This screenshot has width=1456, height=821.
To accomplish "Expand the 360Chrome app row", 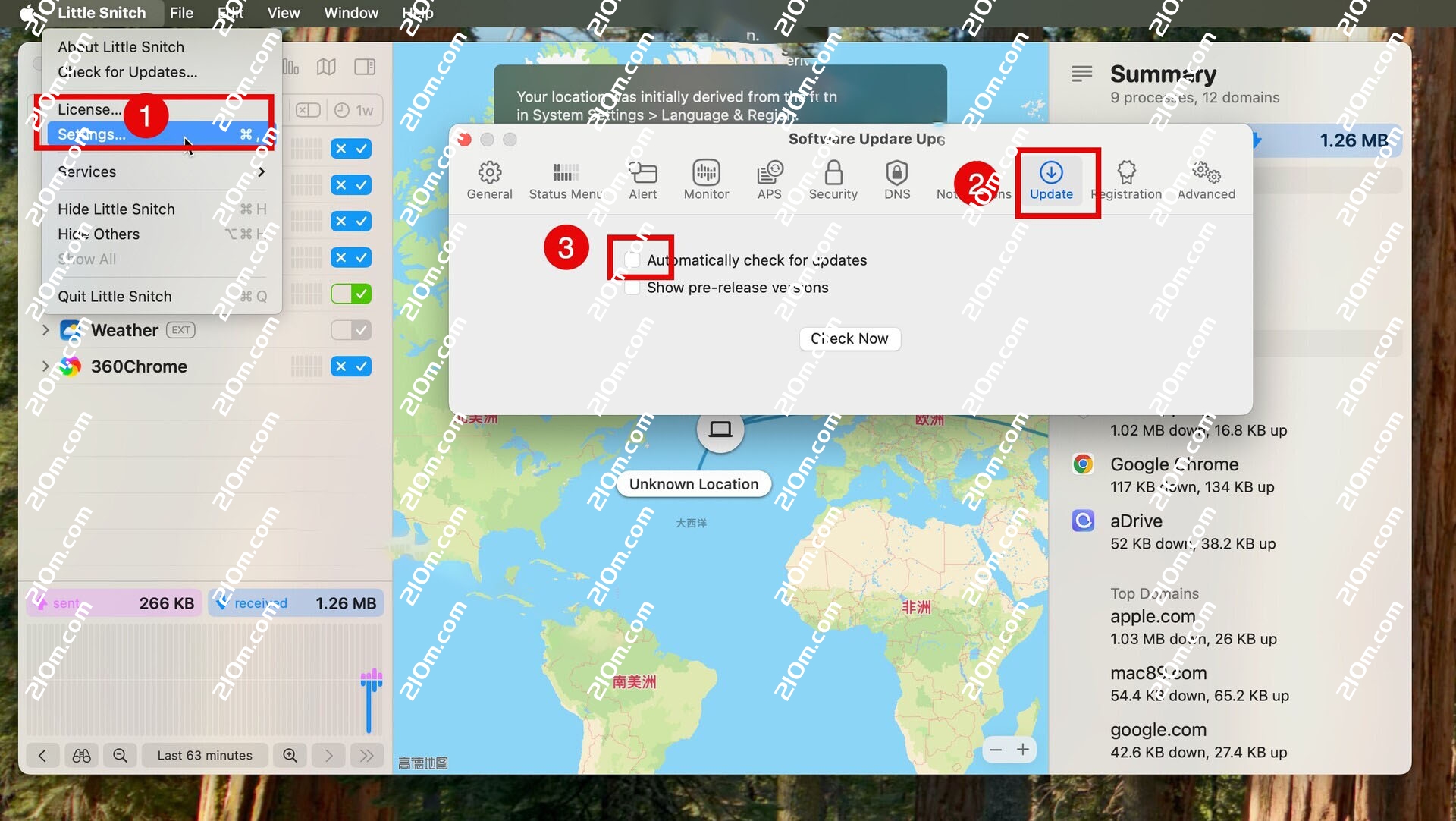I will click(x=45, y=366).
